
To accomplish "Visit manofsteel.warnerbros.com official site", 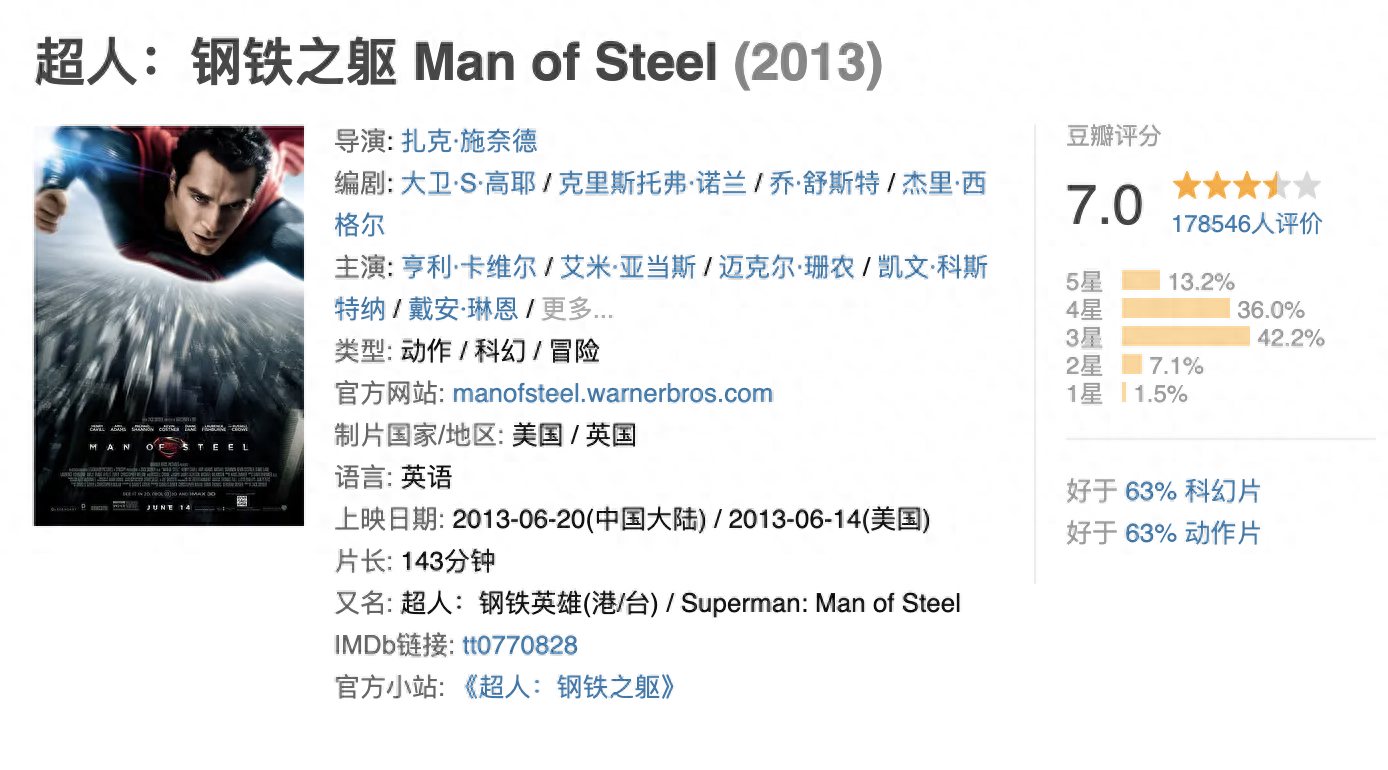I will (x=612, y=393).
